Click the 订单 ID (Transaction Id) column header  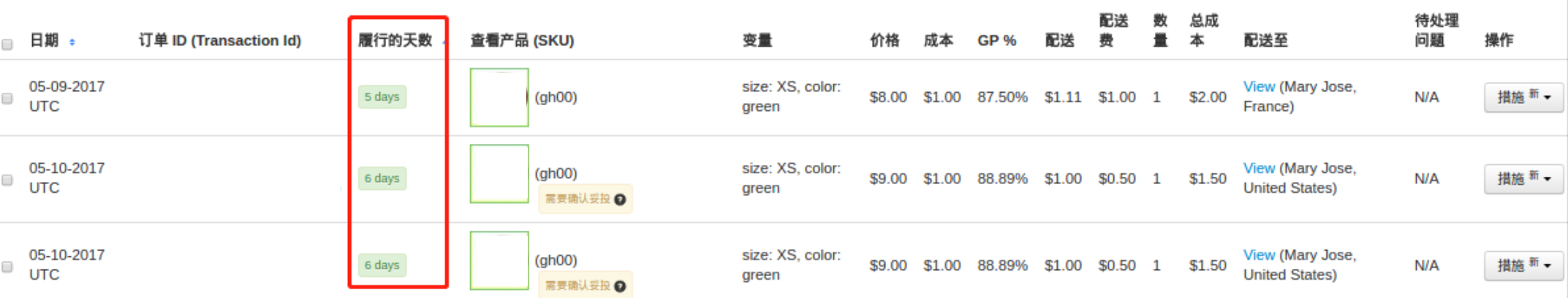pyautogui.click(x=220, y=41)
